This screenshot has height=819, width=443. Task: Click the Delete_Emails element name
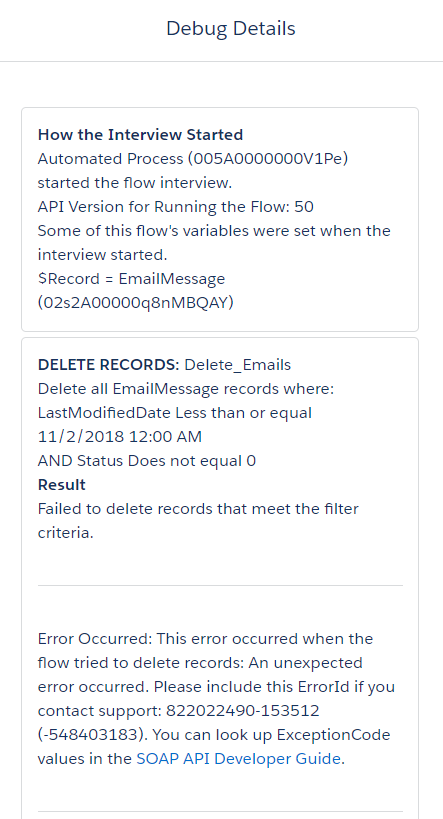coord(238,365)
